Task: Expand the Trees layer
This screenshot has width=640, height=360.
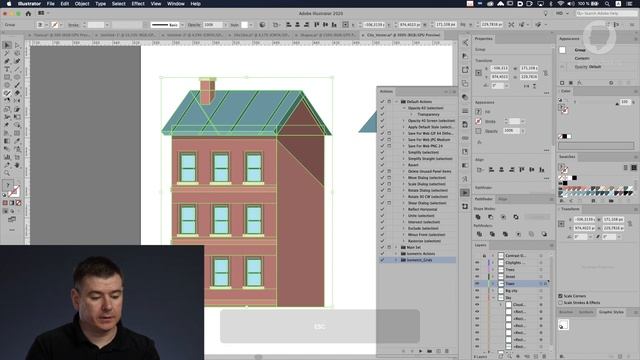Action: 493,269
